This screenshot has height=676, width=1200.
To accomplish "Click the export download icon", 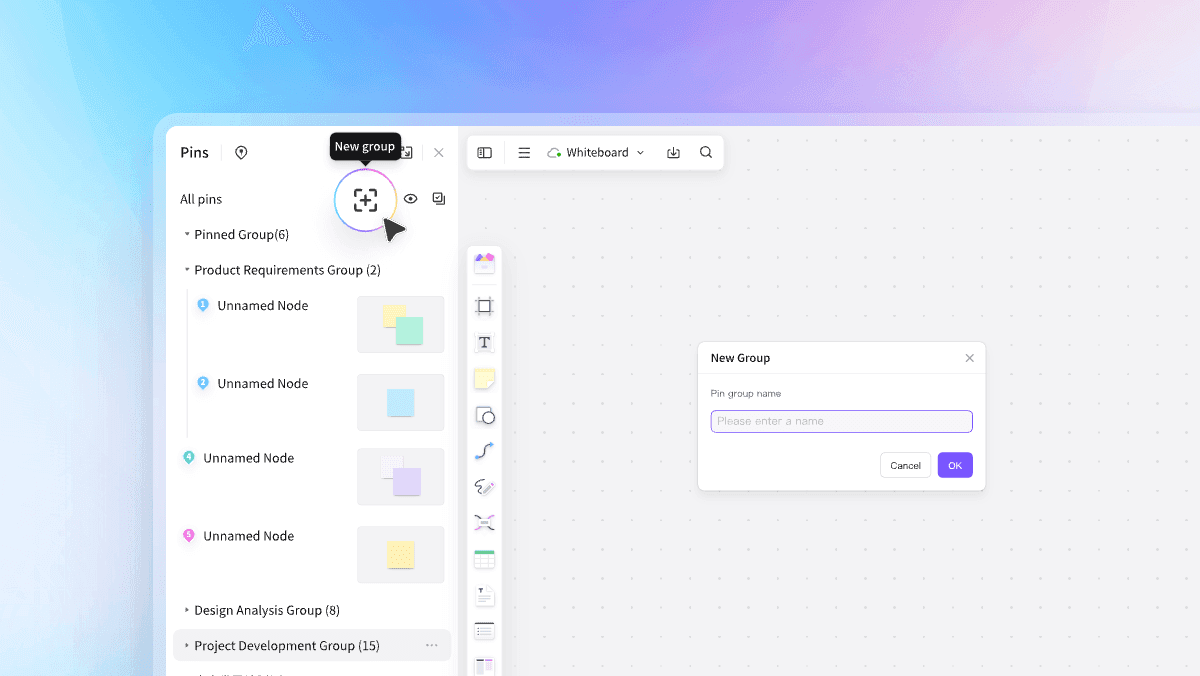I will pos(674,153).
